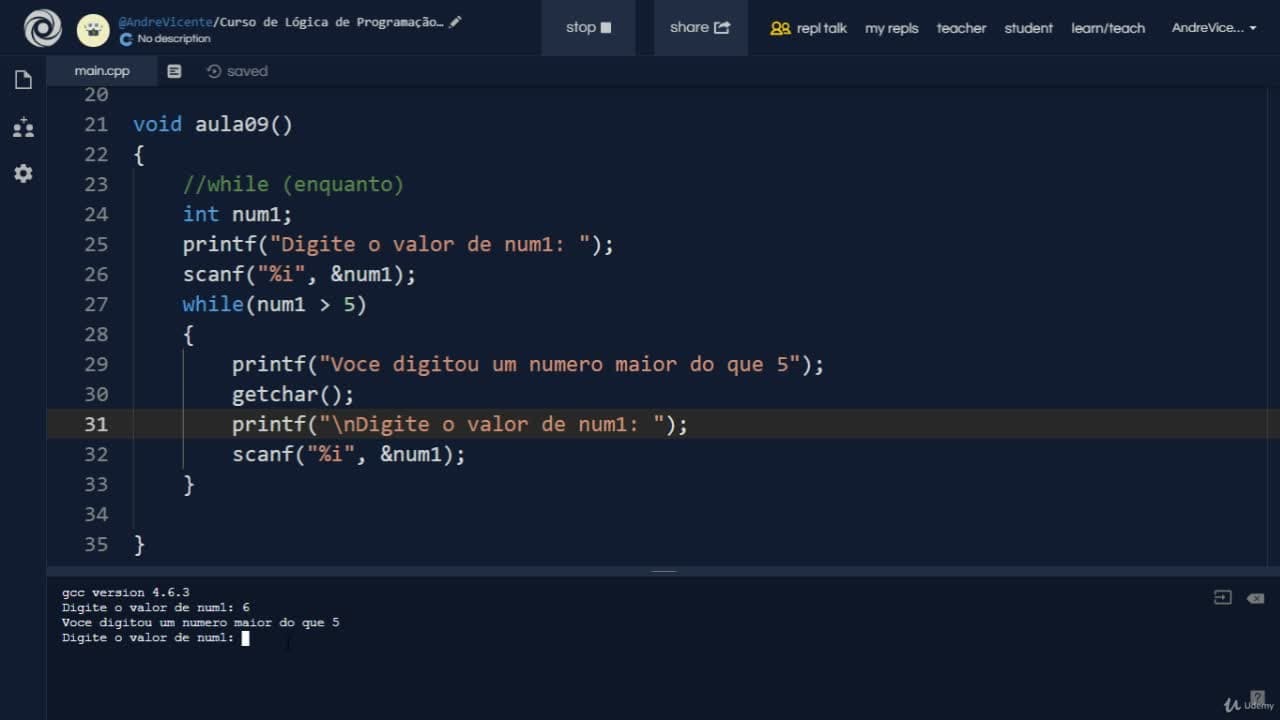
Task: Click the repl talk people icon
Action: pos(780,28)
